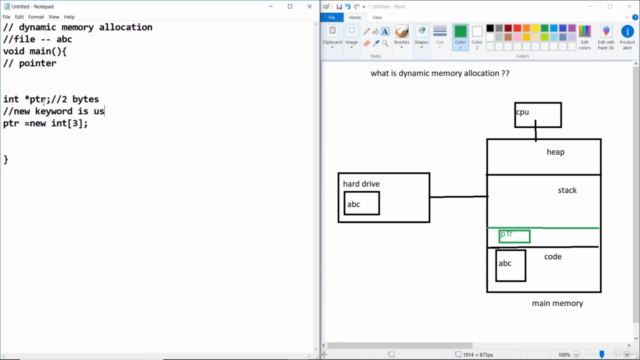This screenshot has width=640, height=360.
Task: Pick the purple color swatch
Action: click(x=572, y=28)
